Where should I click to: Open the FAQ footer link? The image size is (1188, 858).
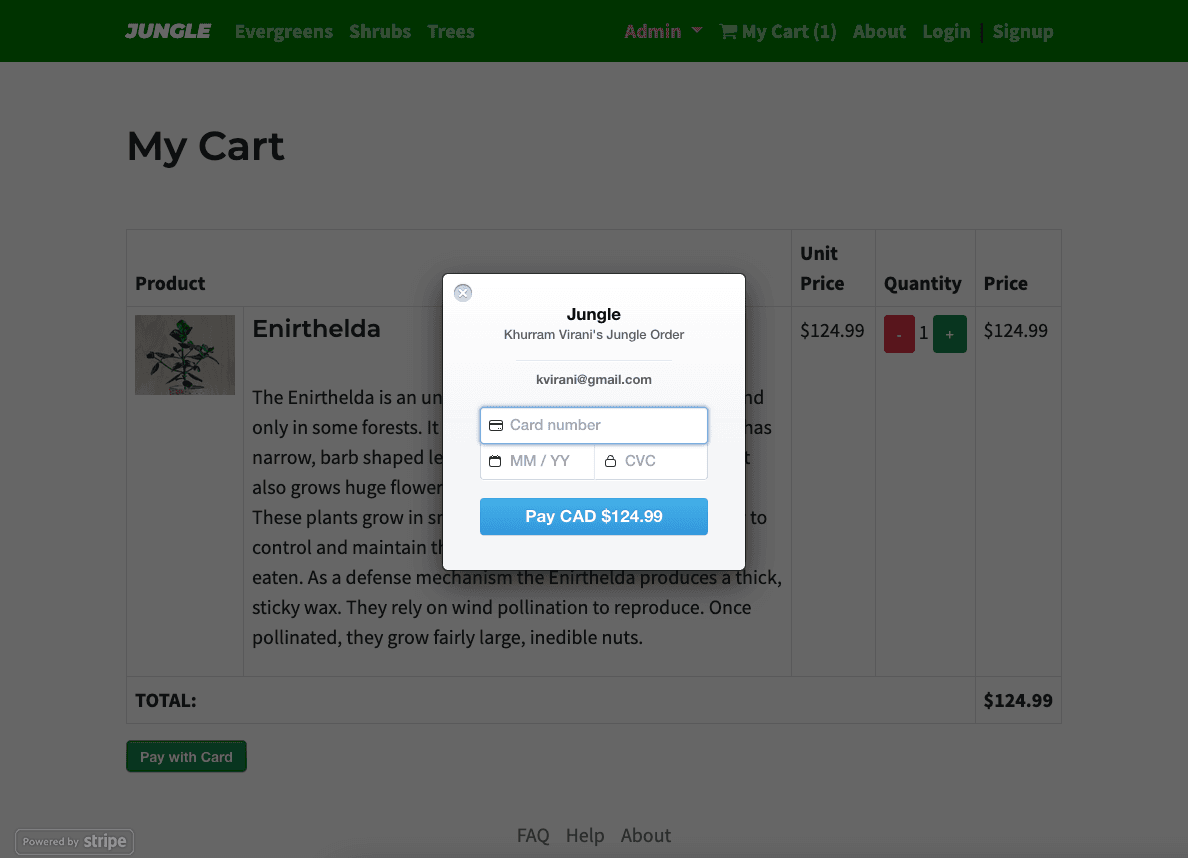click(x=533, y=835)
